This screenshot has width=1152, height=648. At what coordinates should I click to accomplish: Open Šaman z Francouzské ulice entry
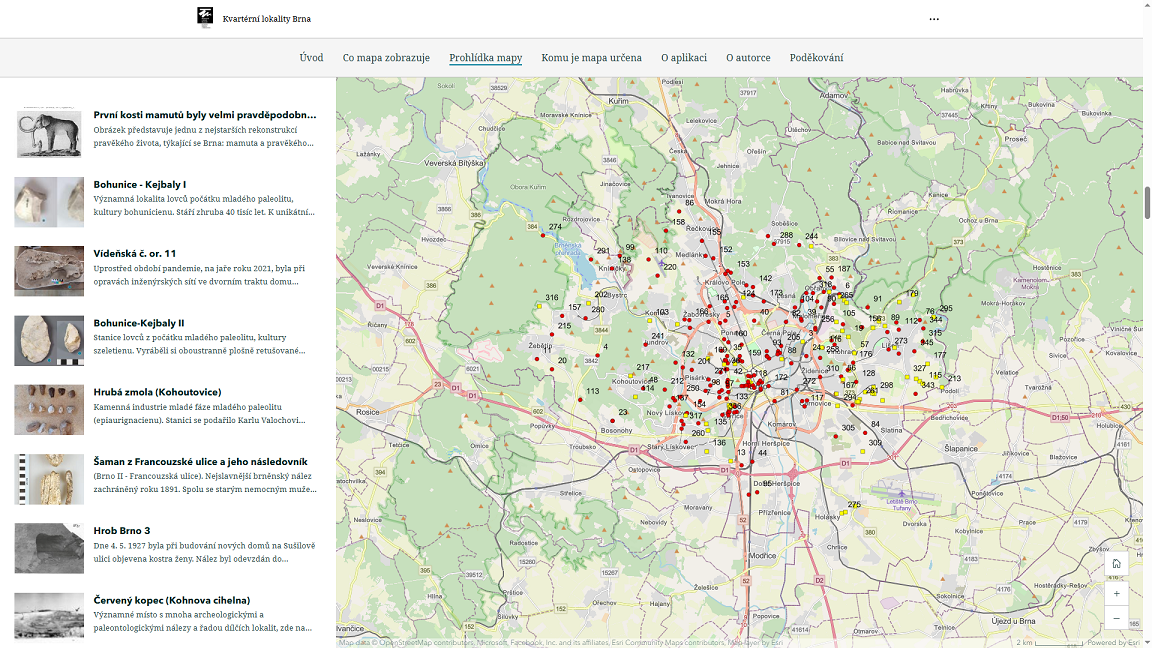pos(200,462)
